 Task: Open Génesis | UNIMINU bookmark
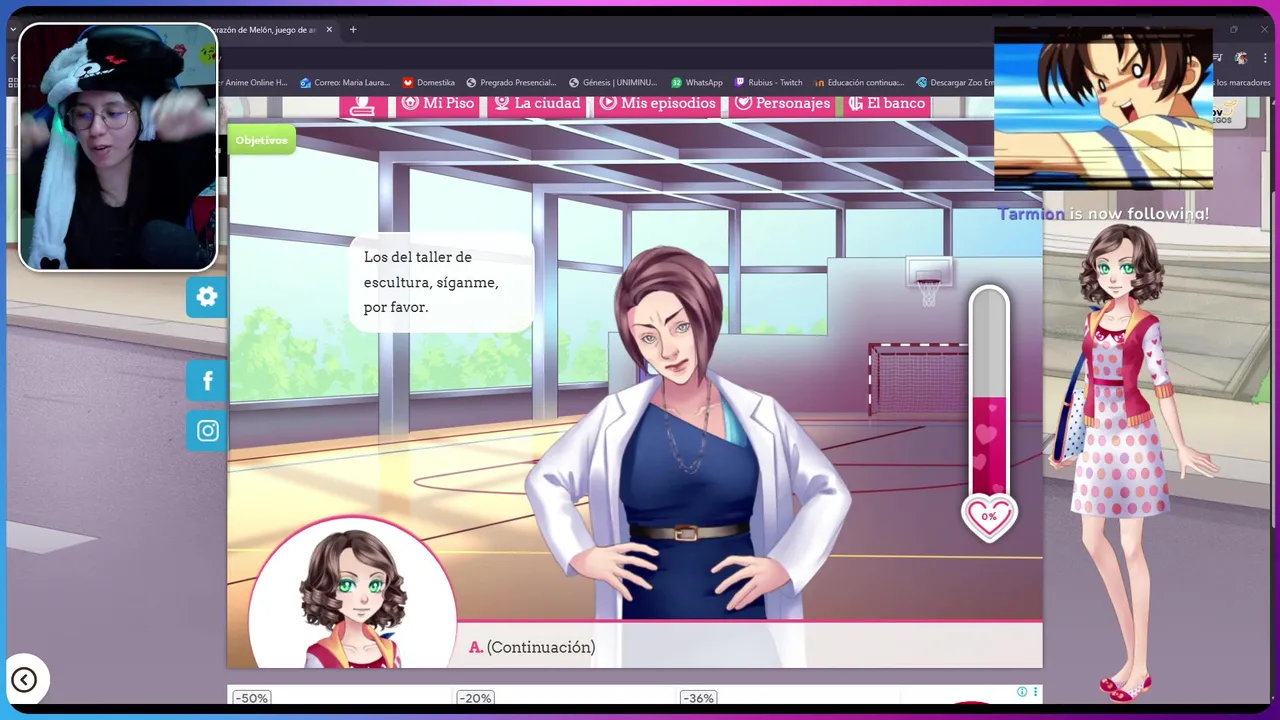(613, 83)
